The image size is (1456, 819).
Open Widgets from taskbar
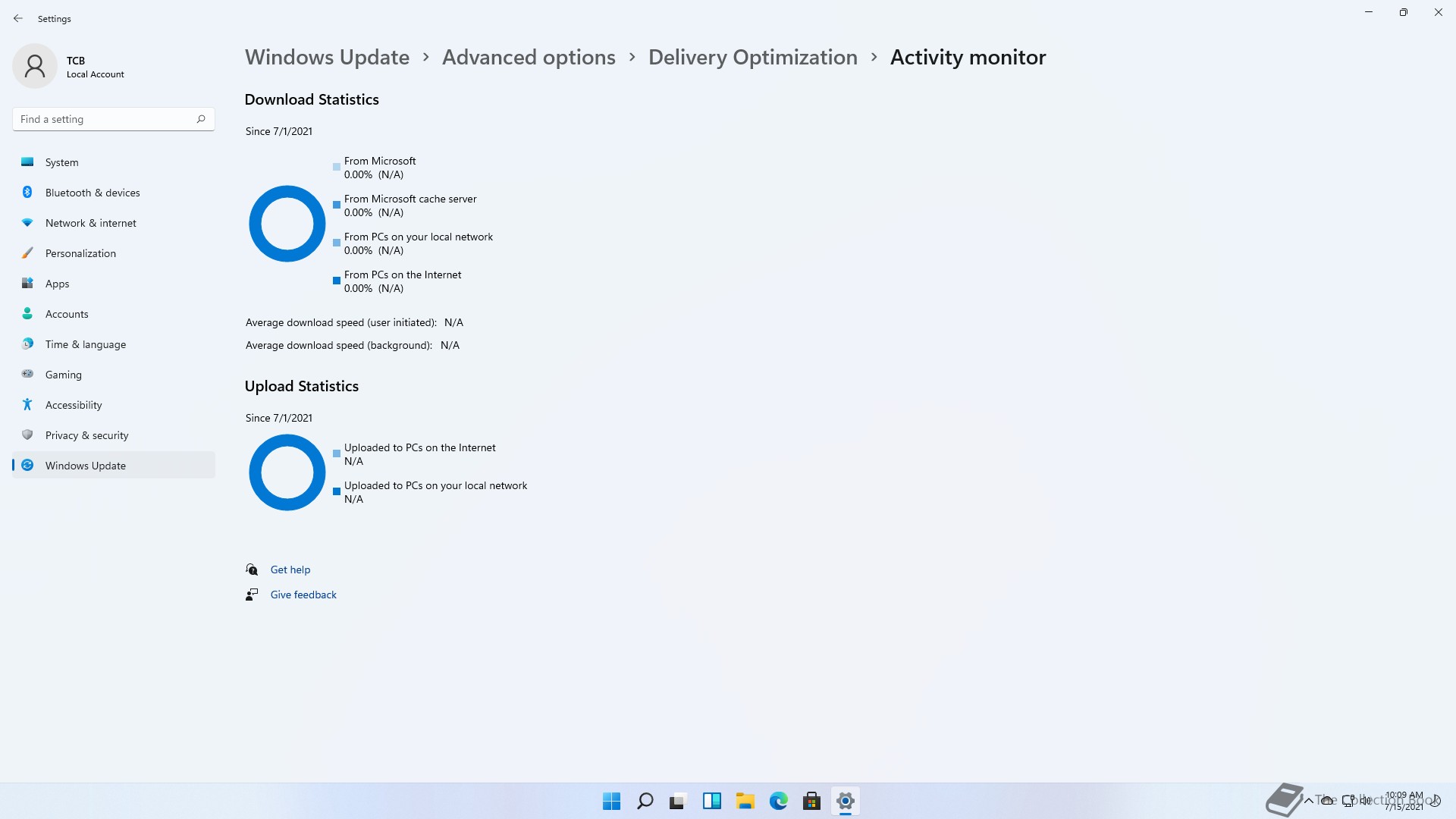[x=711, y=801]
